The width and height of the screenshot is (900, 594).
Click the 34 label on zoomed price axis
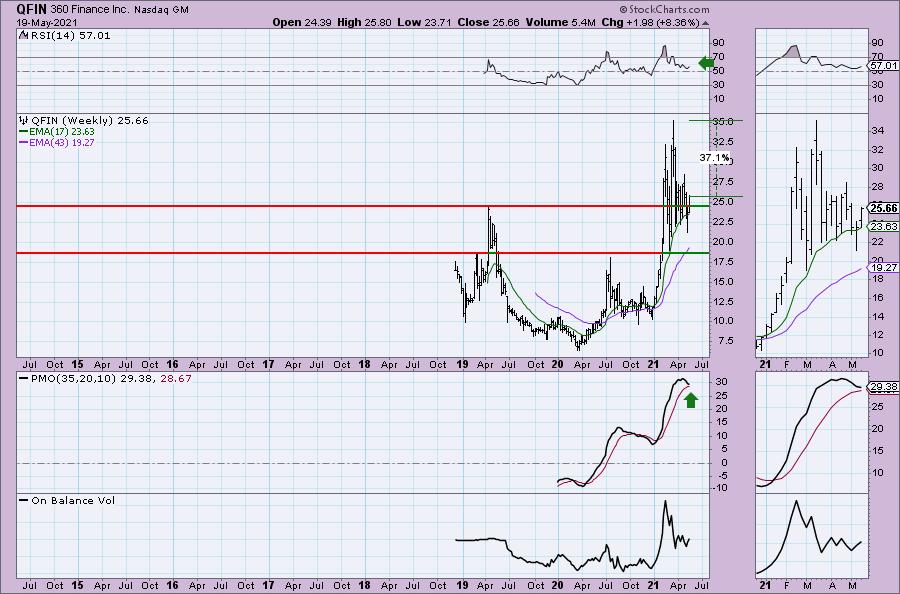pos(878,131)
